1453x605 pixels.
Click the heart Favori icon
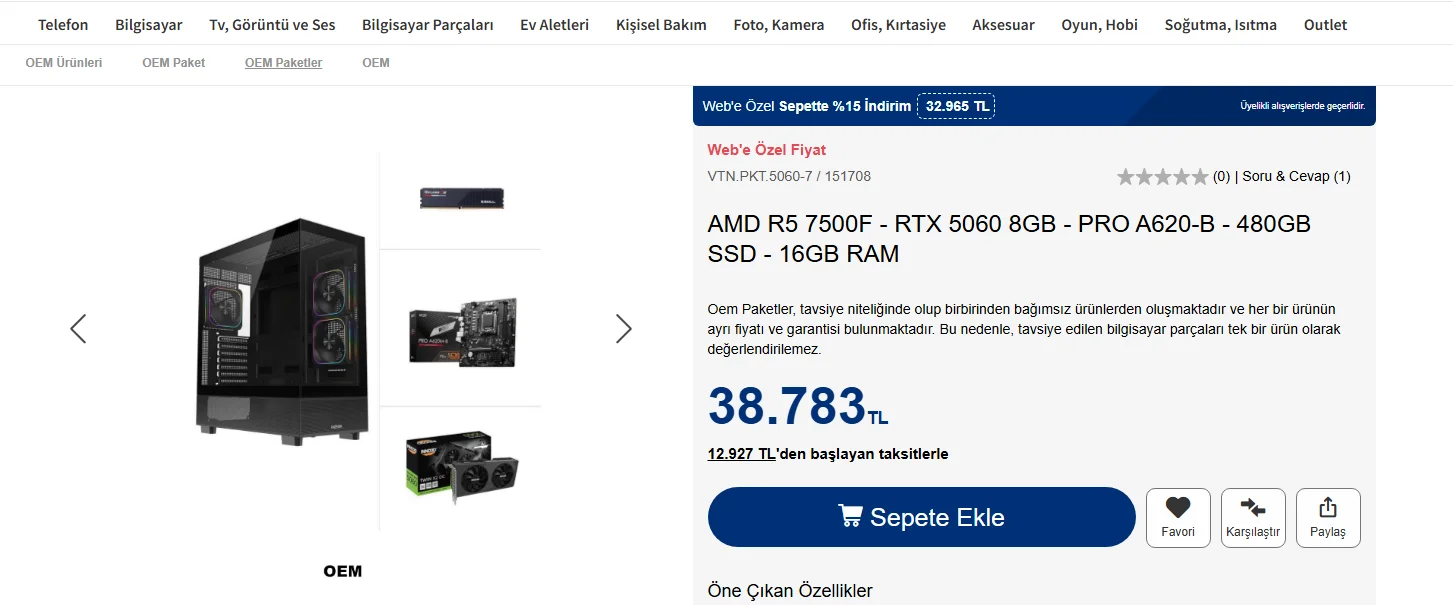(1178, 507)
